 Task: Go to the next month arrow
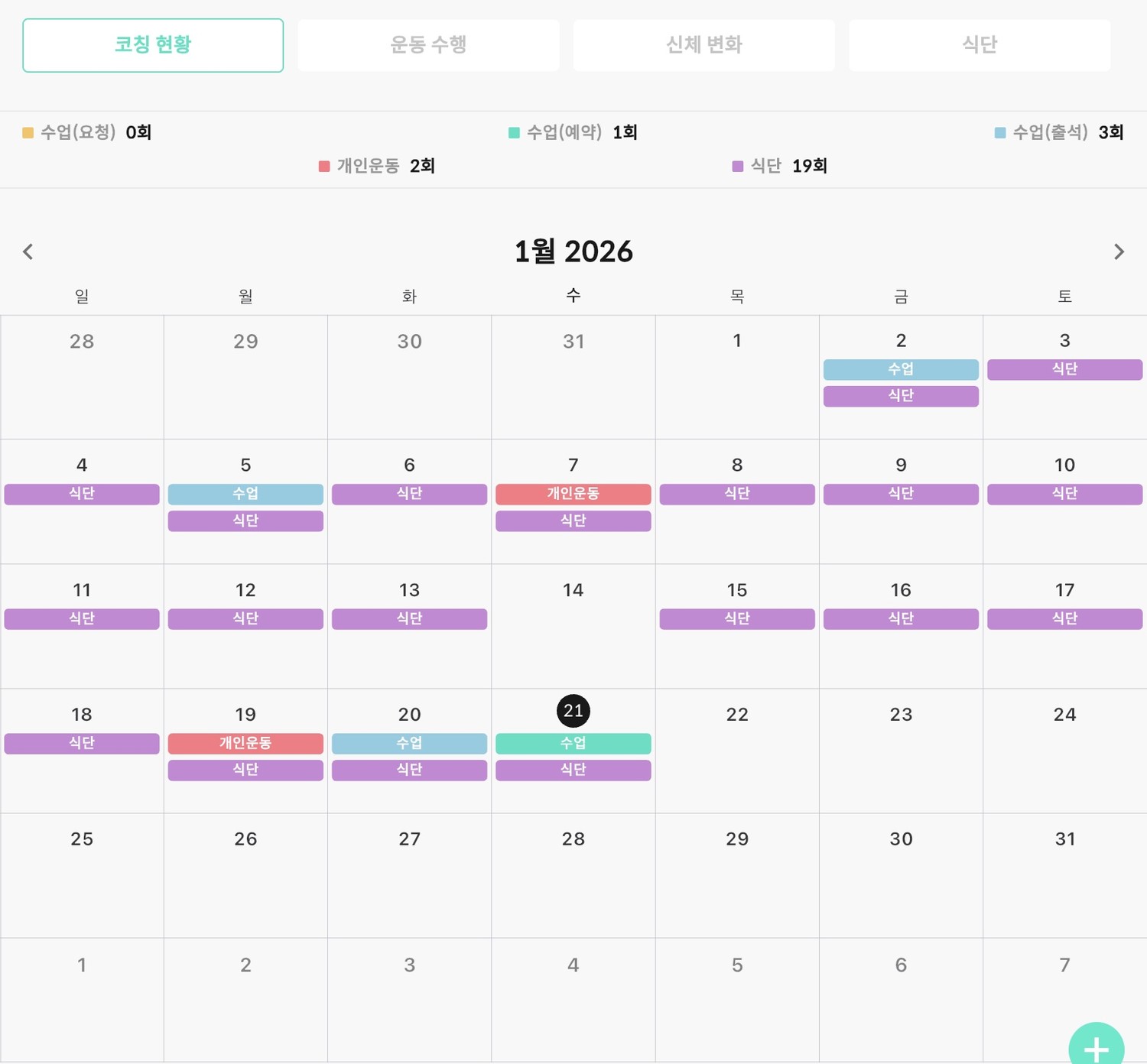(x=1119, y=251)
